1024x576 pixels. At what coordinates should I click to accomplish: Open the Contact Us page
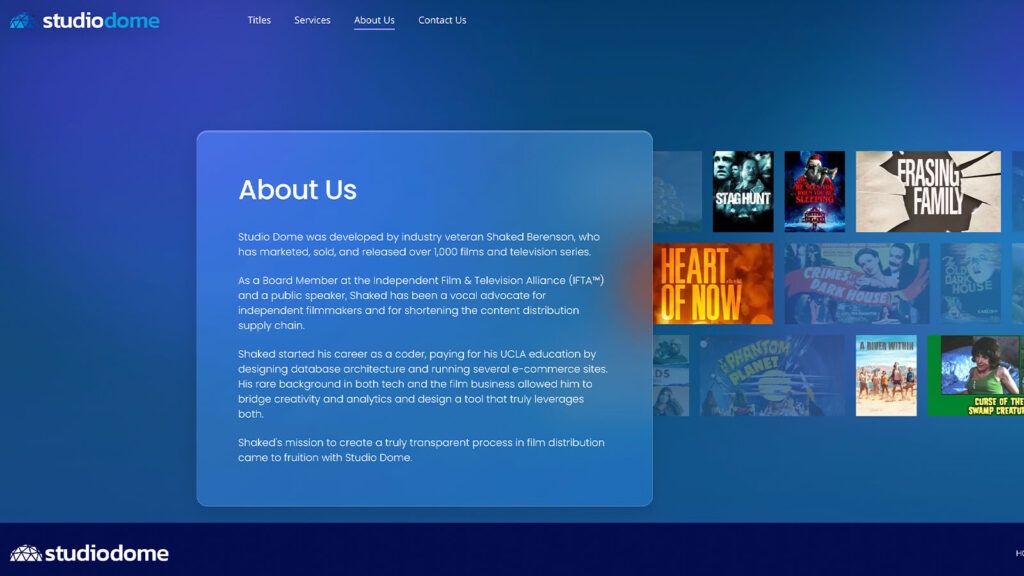(x=442, y=20)
